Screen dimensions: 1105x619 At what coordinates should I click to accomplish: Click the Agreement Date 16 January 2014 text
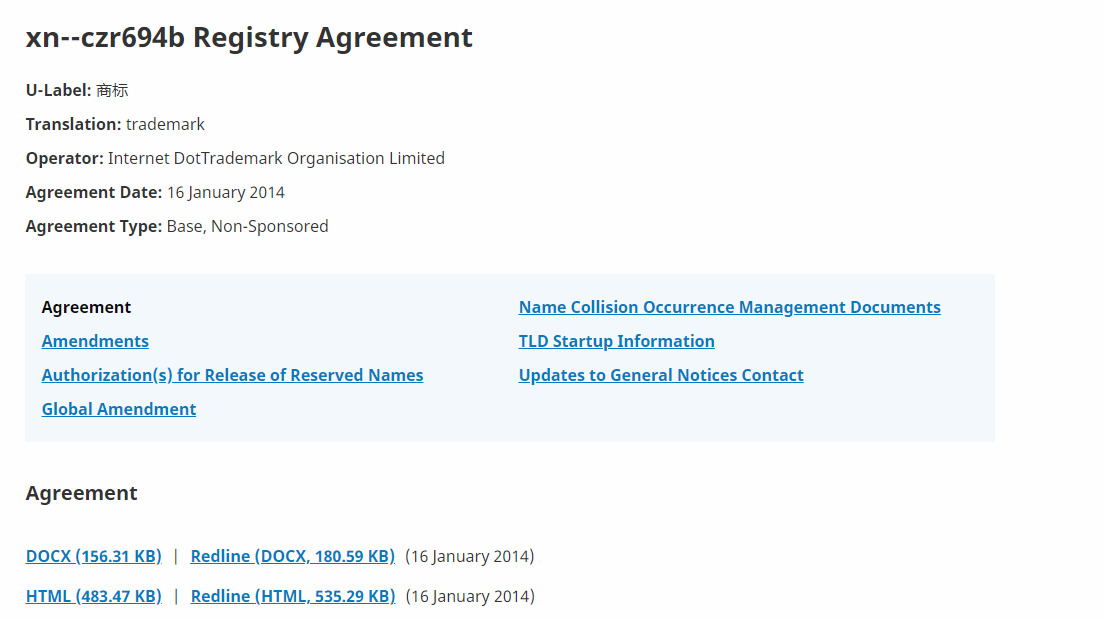(226, 192)
